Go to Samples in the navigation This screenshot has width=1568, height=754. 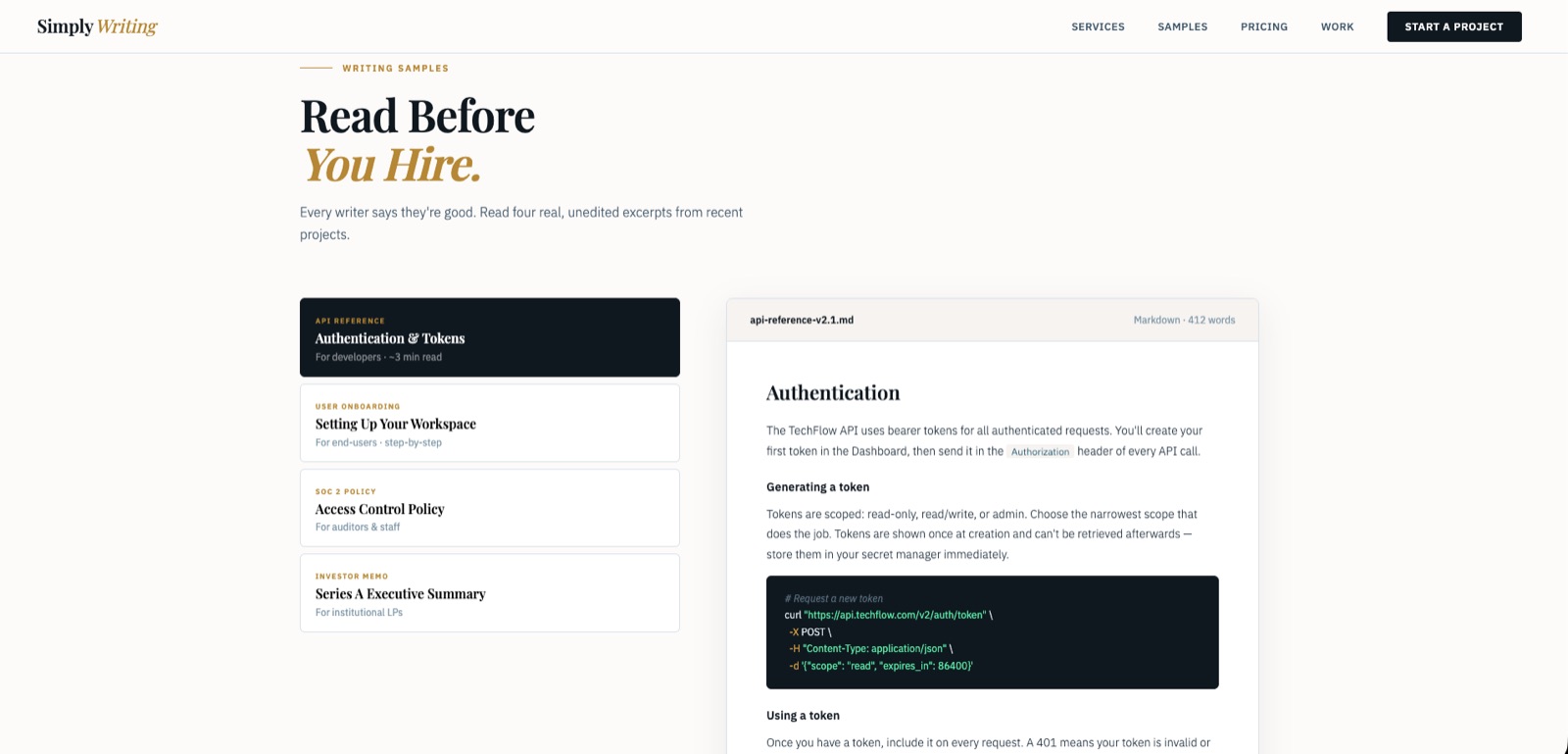point(1182,26)
